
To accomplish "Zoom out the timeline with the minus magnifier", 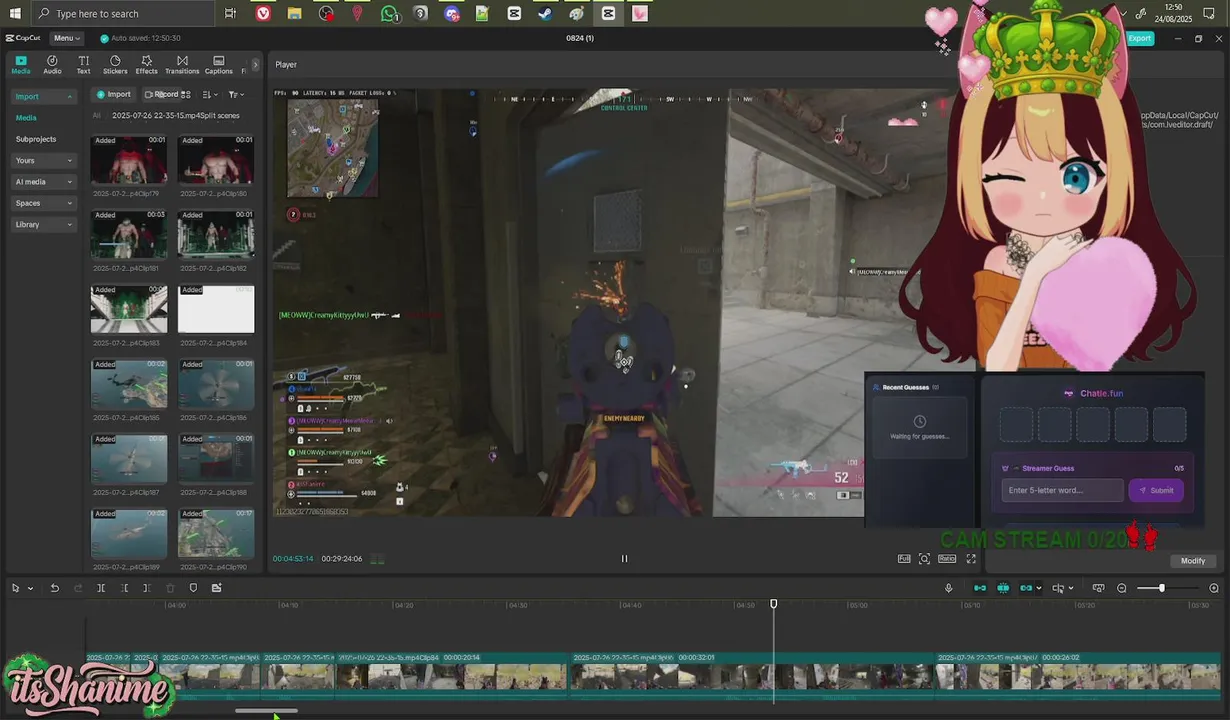I will 1122,588.
